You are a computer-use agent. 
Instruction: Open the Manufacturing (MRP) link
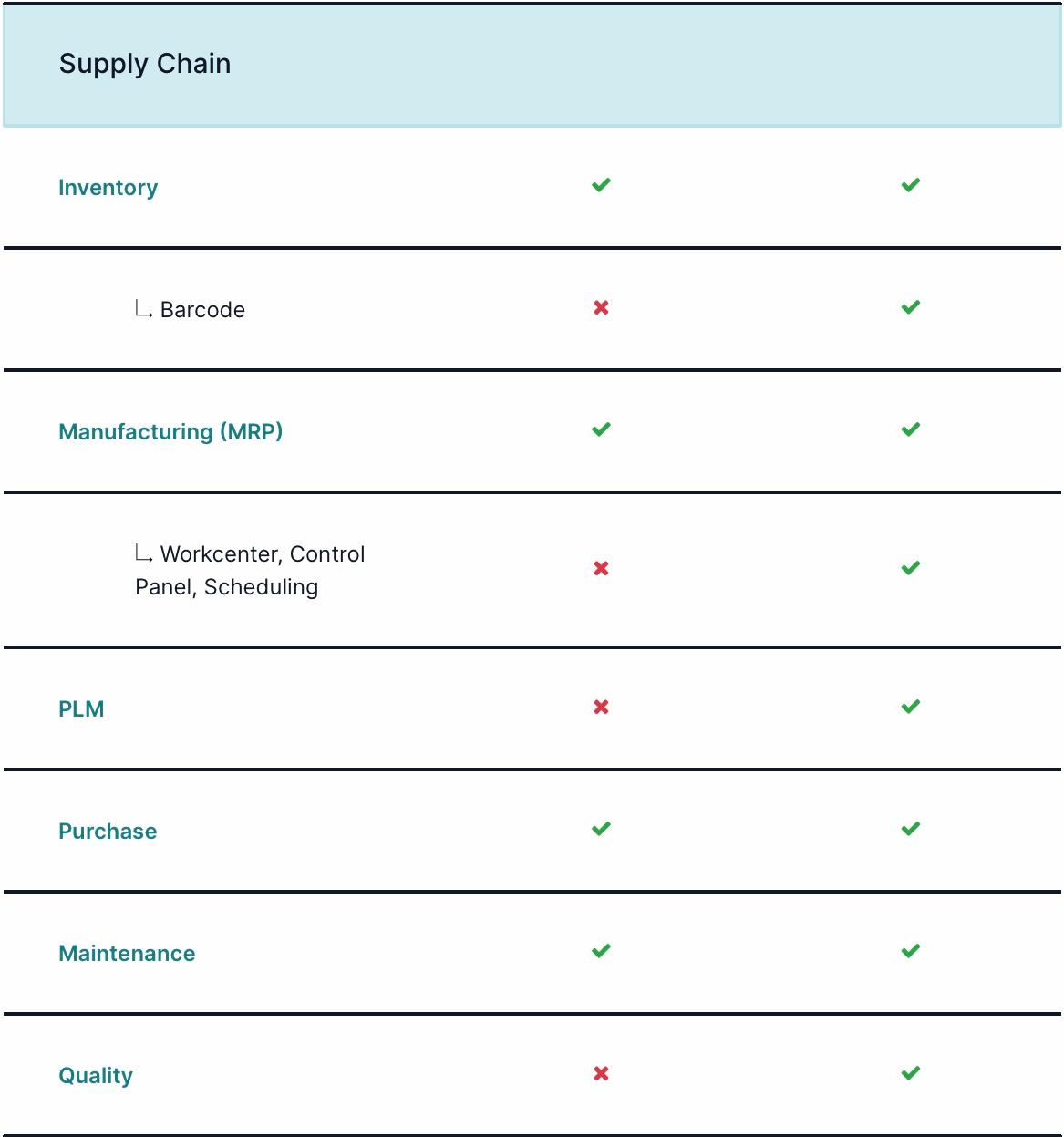[x=170, y=432]
